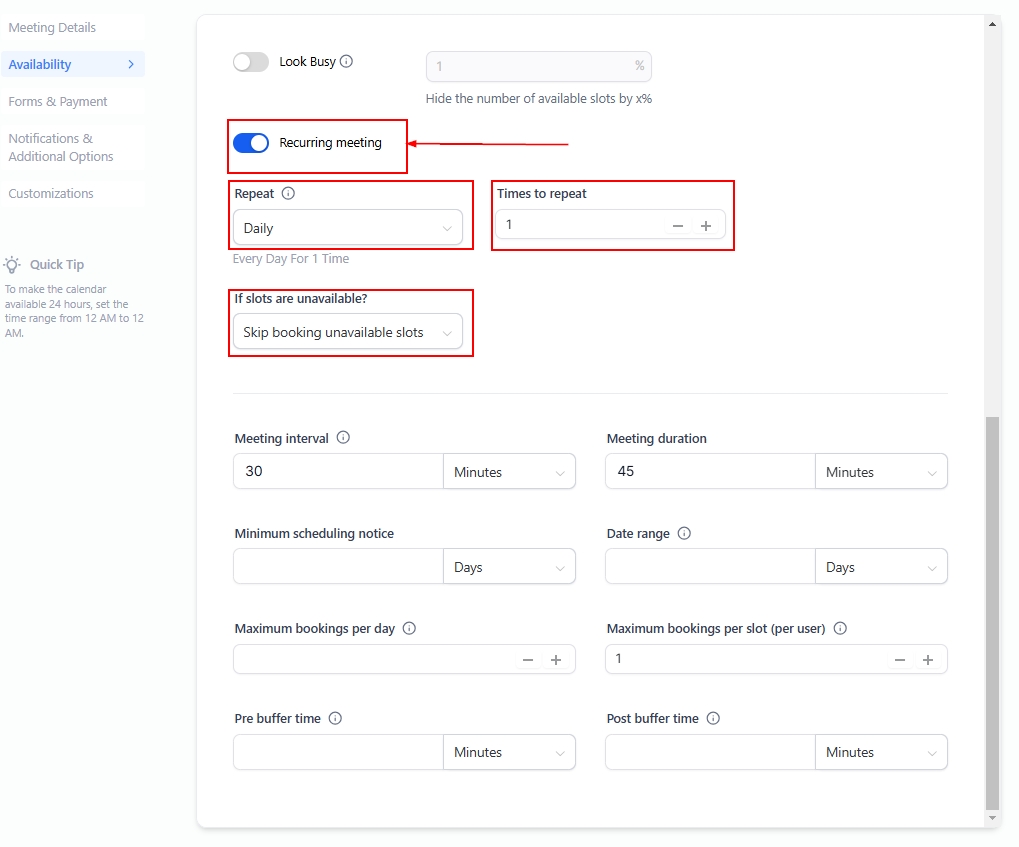The image size is (1019, 847).
Task: Click info icon beside Repeat label
Action: (288, 194)
